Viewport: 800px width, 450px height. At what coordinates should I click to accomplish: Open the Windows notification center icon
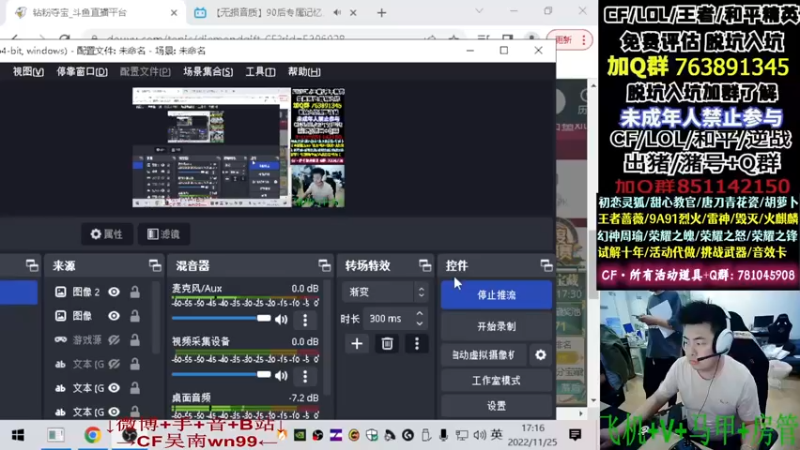pos(575,435)
